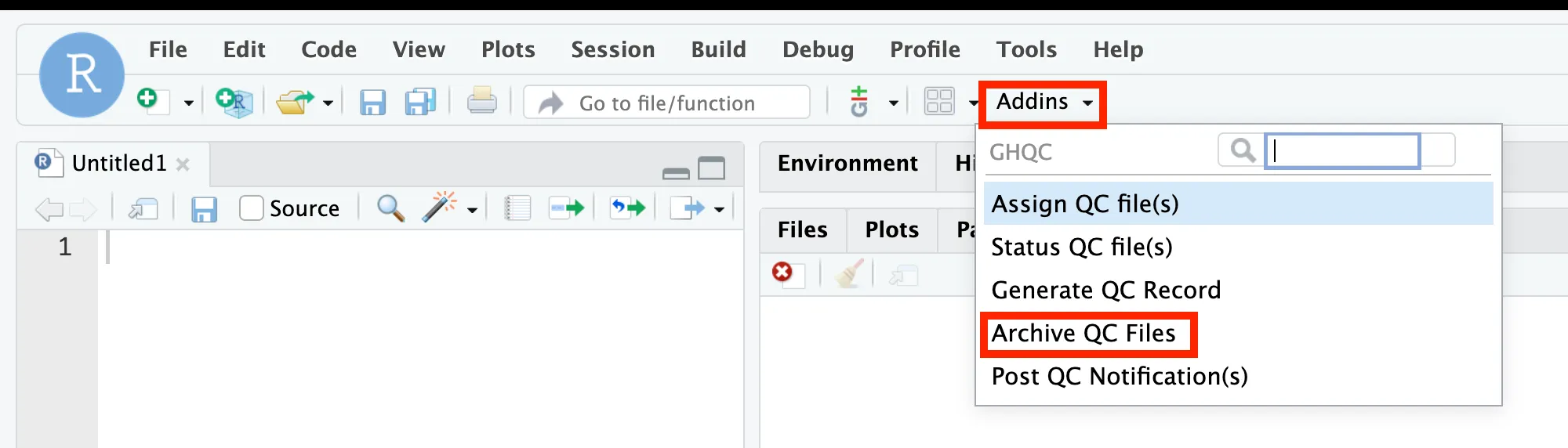1568x448 pixels.
Task: Click the Go to file/function box
Action: [x=666, y=103]
